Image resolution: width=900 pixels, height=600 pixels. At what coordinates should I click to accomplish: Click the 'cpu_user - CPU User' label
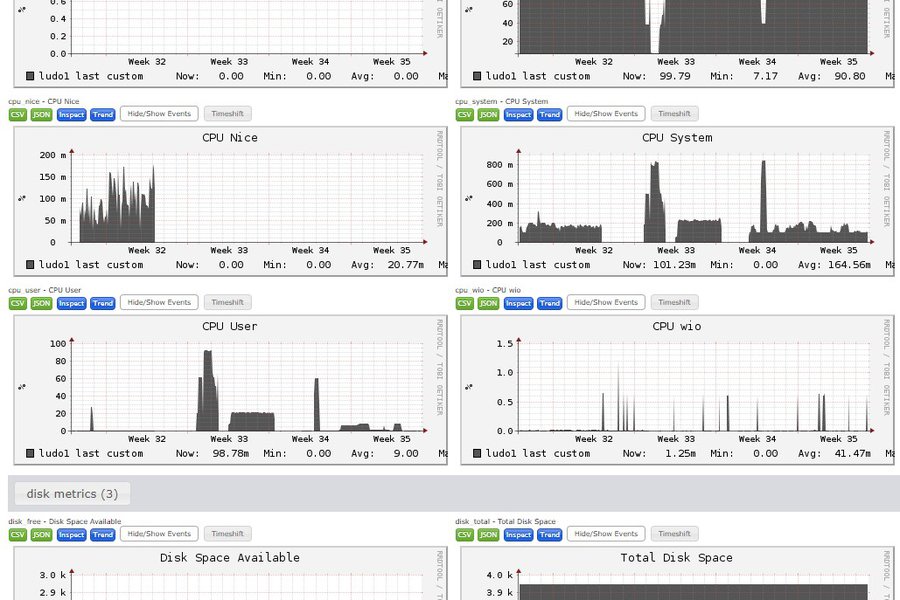tap(45, 290)
